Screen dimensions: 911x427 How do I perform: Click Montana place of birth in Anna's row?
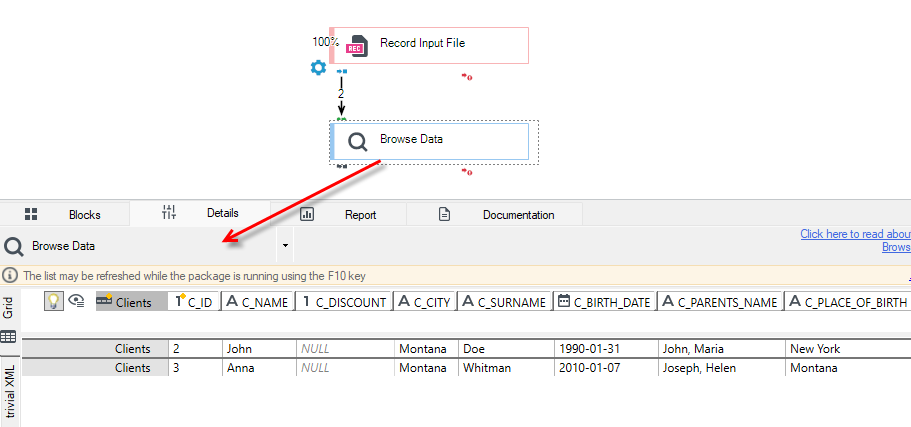click(x=848, y=368)
